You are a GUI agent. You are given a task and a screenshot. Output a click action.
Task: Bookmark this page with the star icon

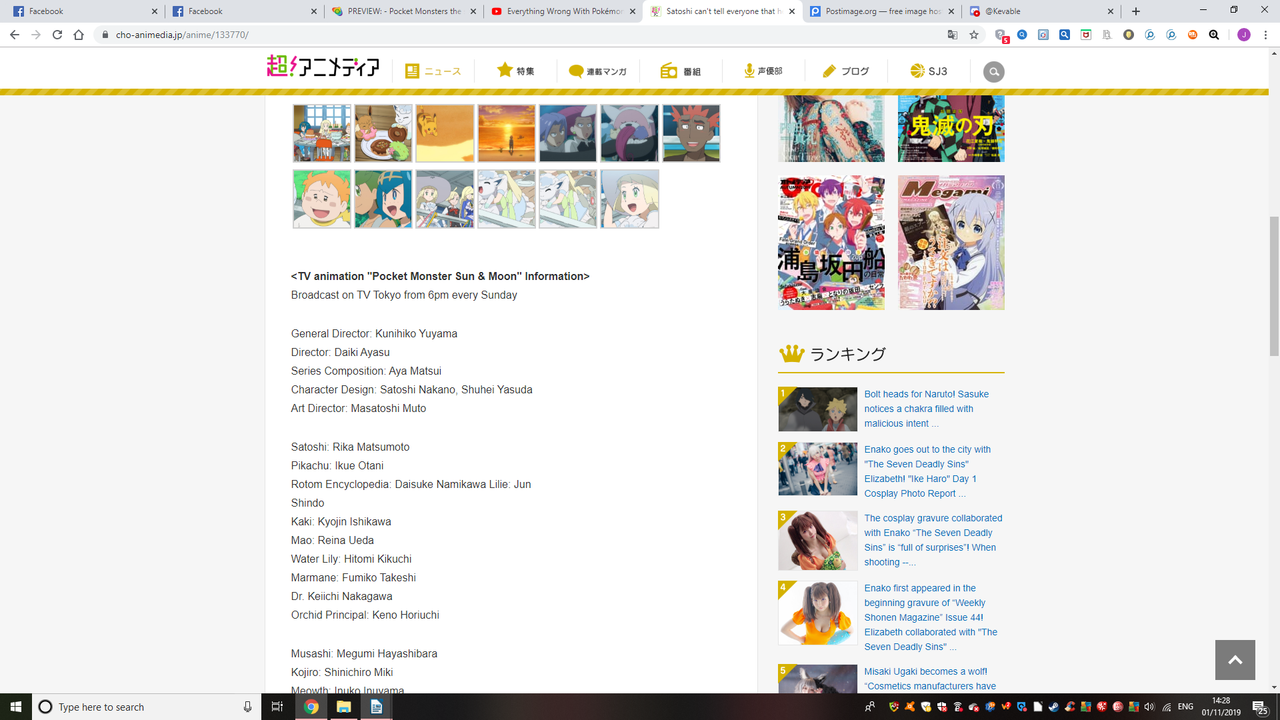pos(974,34)
